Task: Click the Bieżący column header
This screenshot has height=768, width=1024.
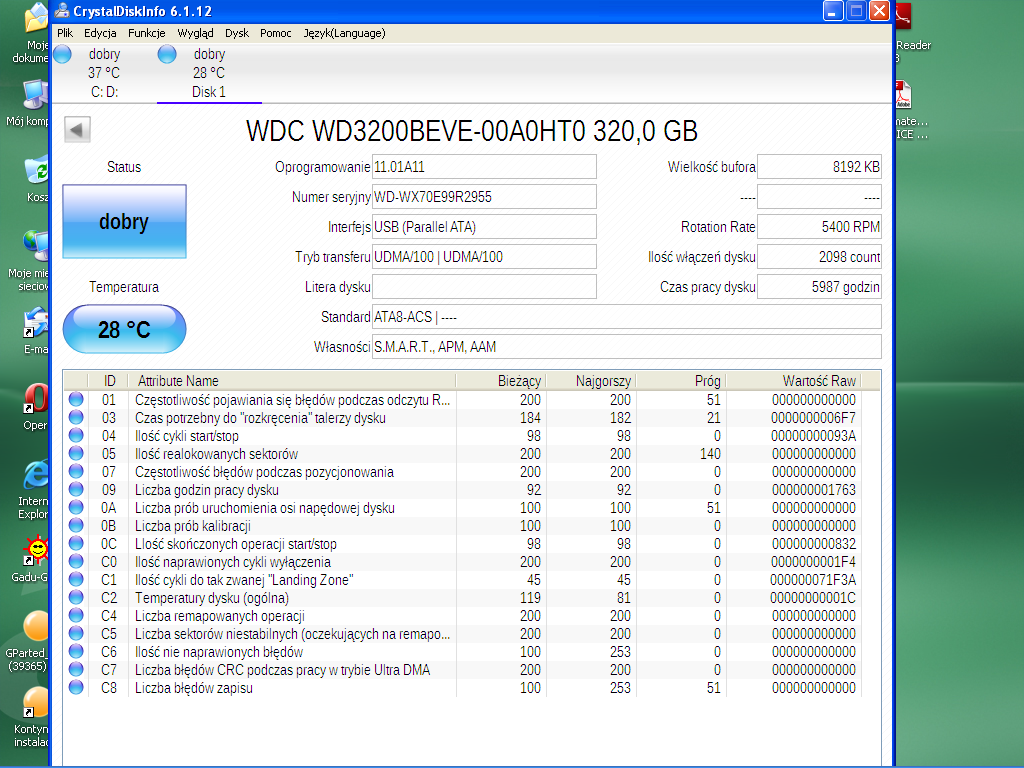Action: click(x=501, y=381)
